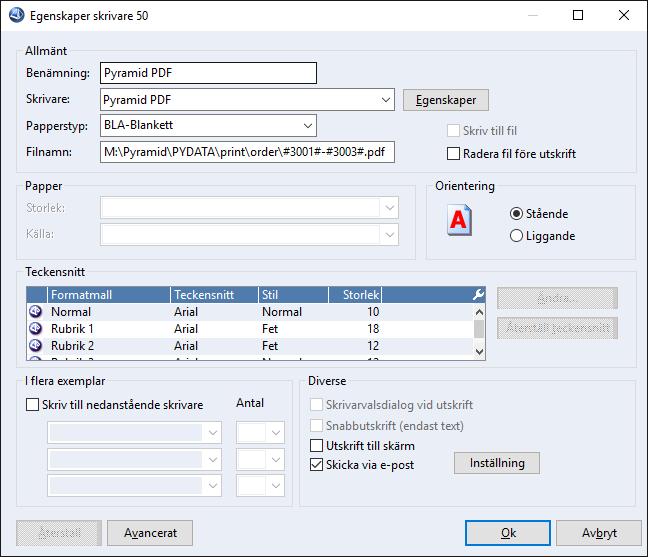This screenshot has width=648, height=557.
Task: Open the Inställning button for e-post
Action: point(497,463)
